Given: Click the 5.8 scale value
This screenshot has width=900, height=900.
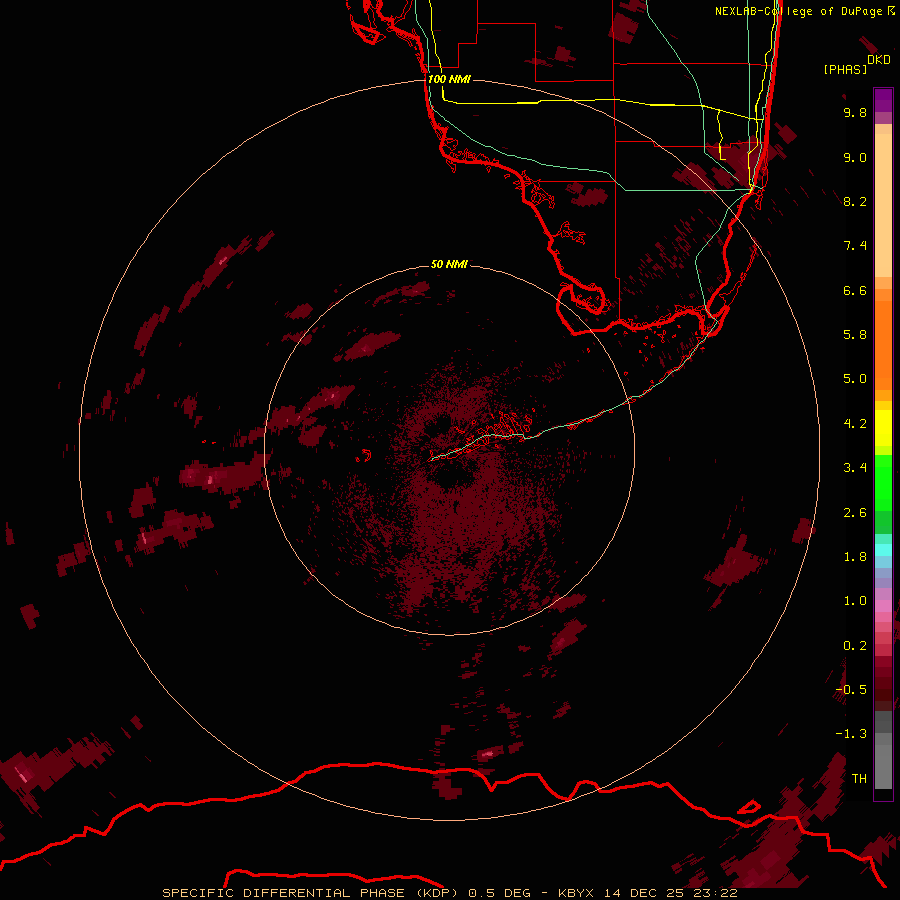Looking at the screenshot, I should pos(855,335).
